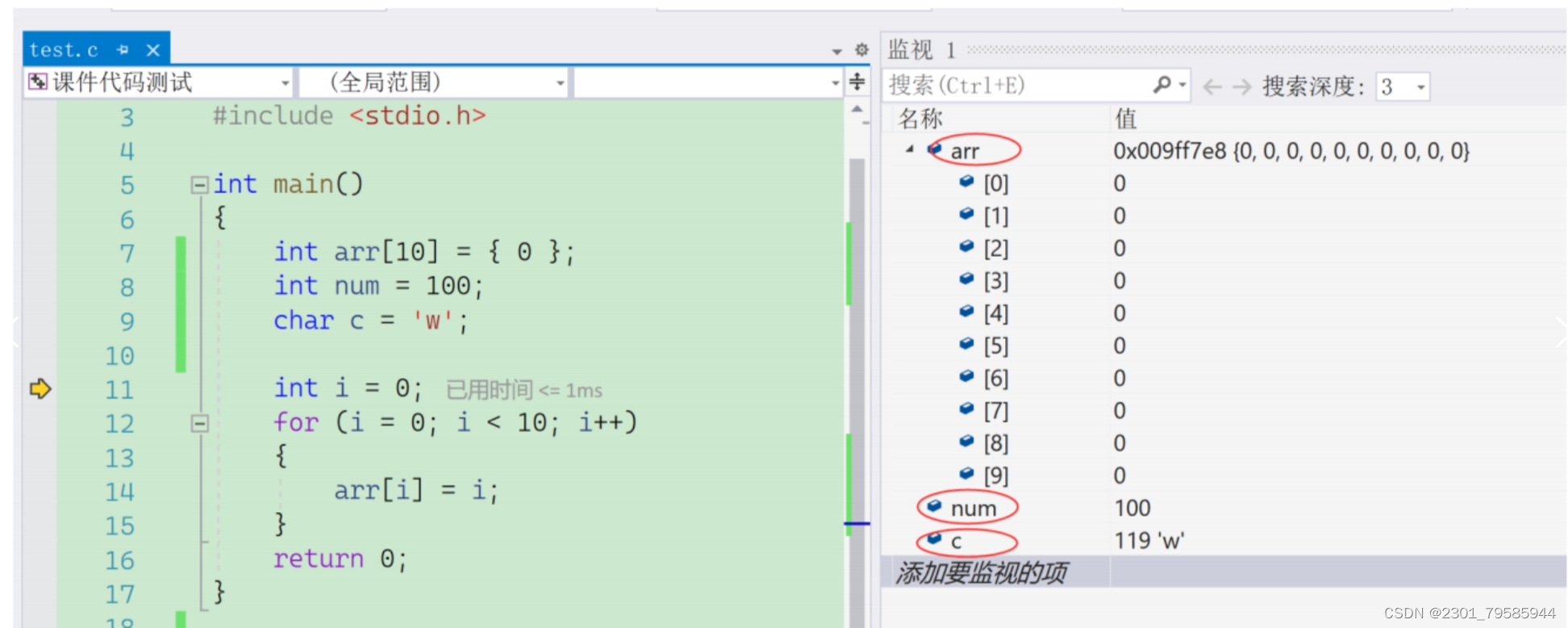Click the 已用时间 <= 1ms perf tip

coord(524,391)
